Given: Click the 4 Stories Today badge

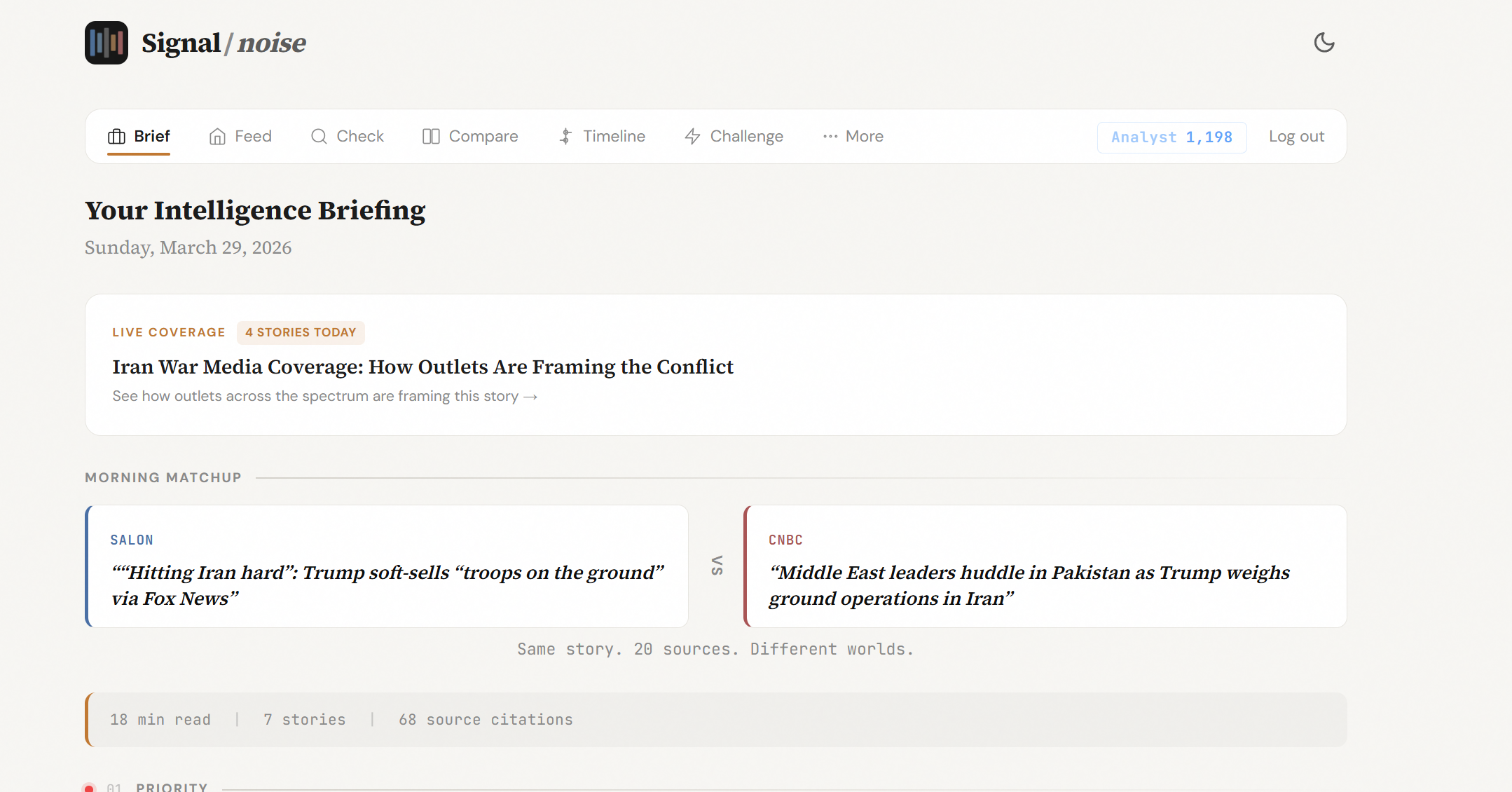Looking at the screenshot, I should coord(301,332).
